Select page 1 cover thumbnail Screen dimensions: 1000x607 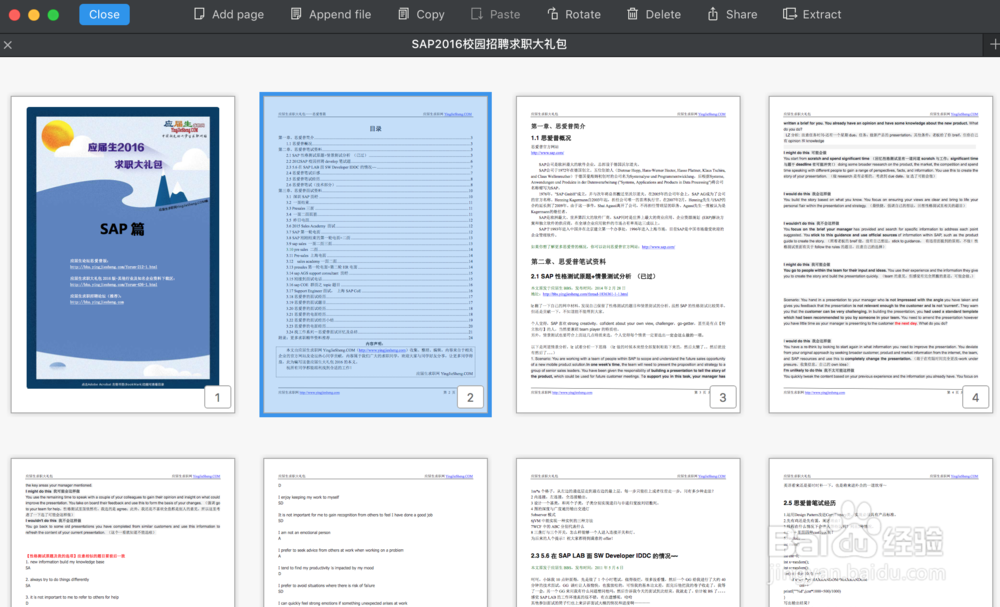point(122,254)
